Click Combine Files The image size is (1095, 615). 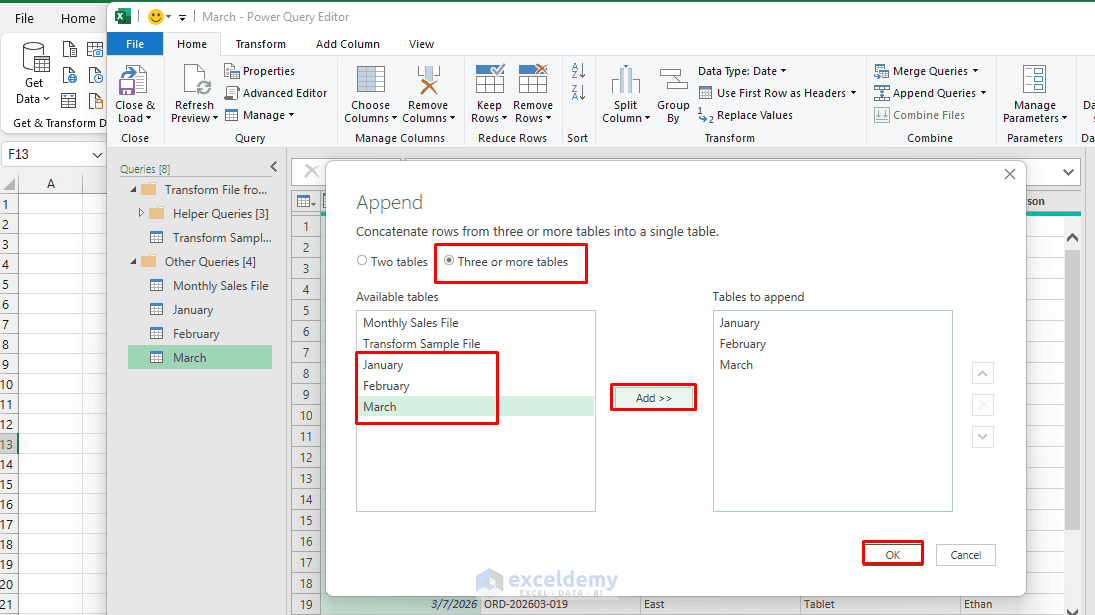click(920, 115)
